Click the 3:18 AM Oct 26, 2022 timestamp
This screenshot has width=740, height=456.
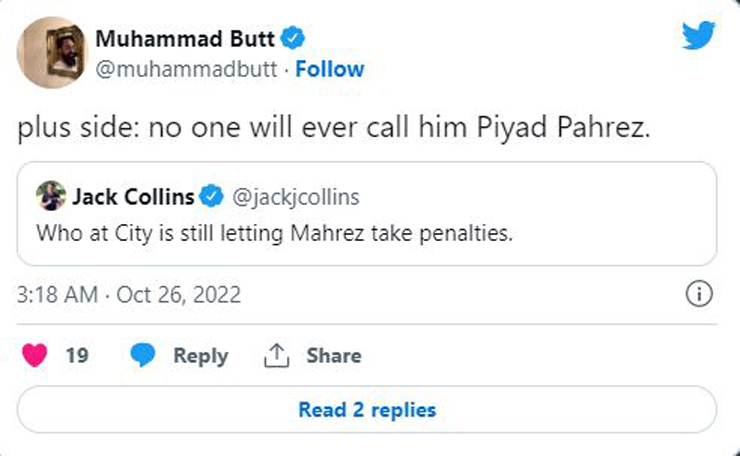coord(129,295)
